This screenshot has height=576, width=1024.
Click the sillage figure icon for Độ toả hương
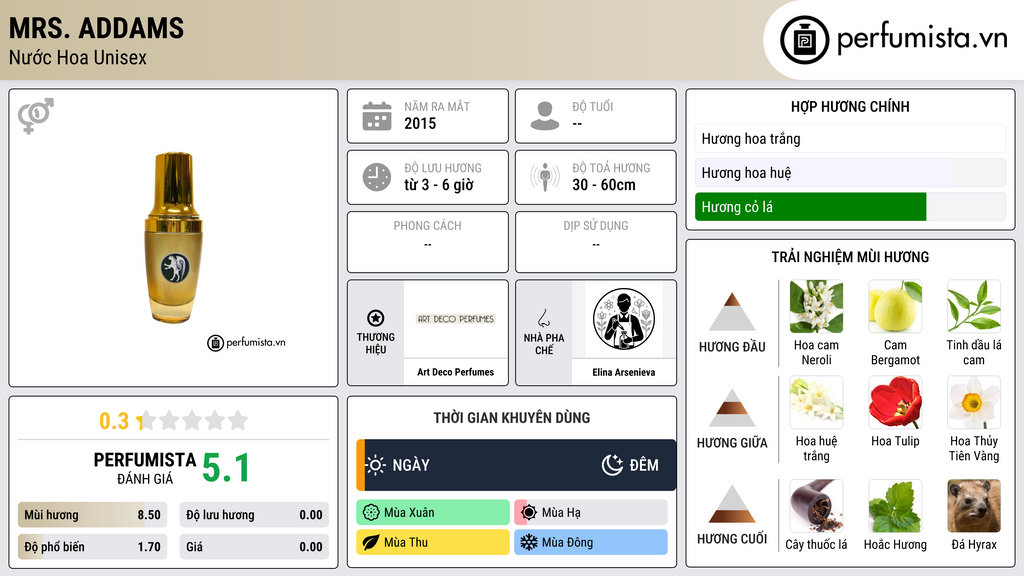[545, 177]
